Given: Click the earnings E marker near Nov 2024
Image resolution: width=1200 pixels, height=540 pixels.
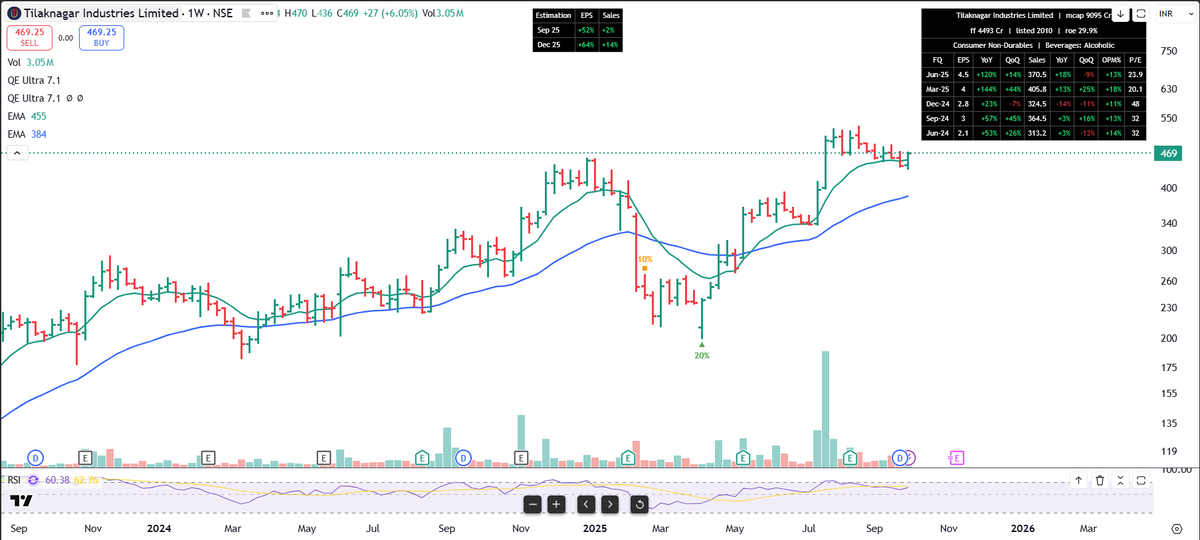Looking at the screenshot, I should [x=521, y=457].
